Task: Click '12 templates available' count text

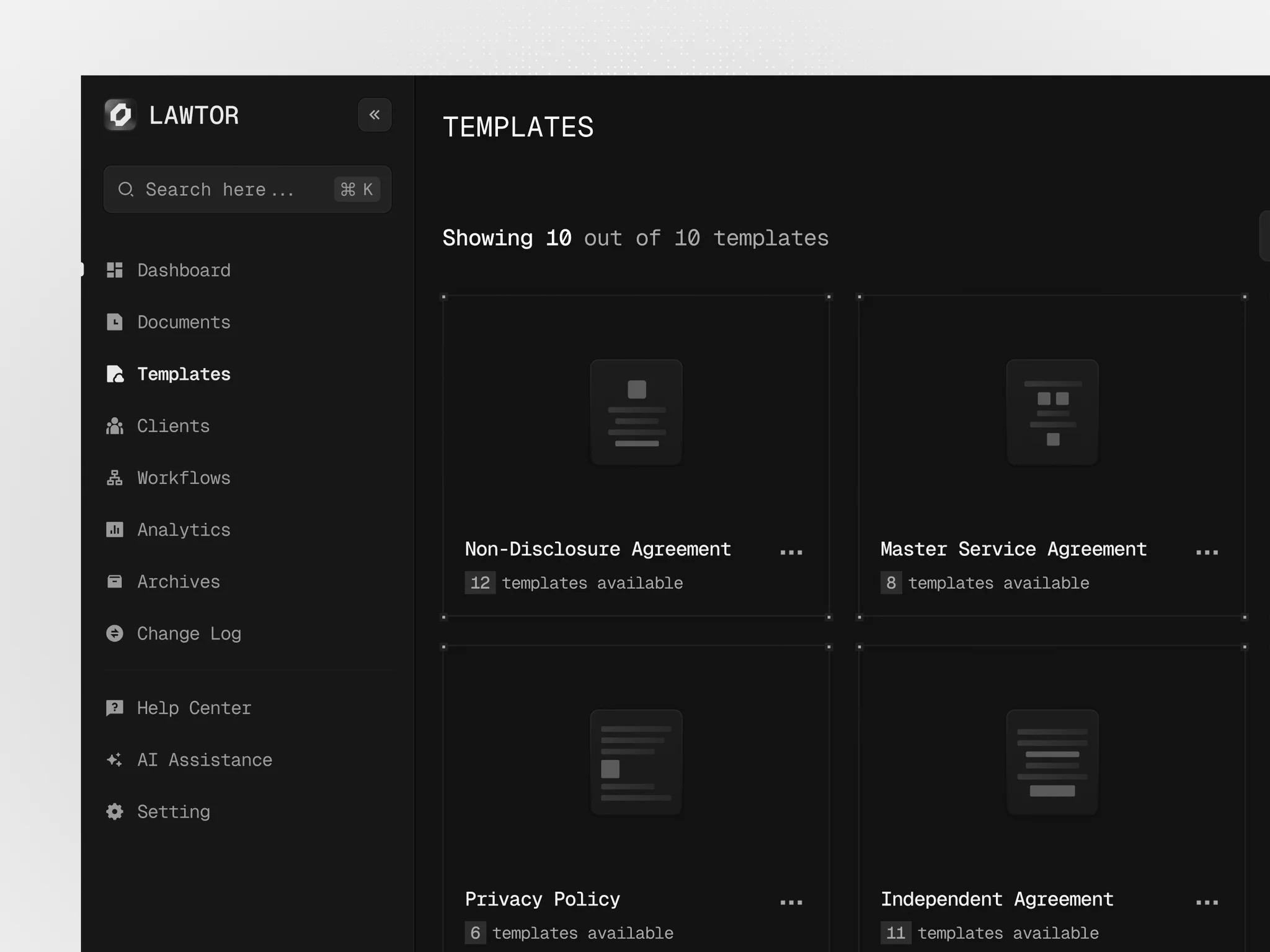Action: pyautogui.click(x=574, y=583)
